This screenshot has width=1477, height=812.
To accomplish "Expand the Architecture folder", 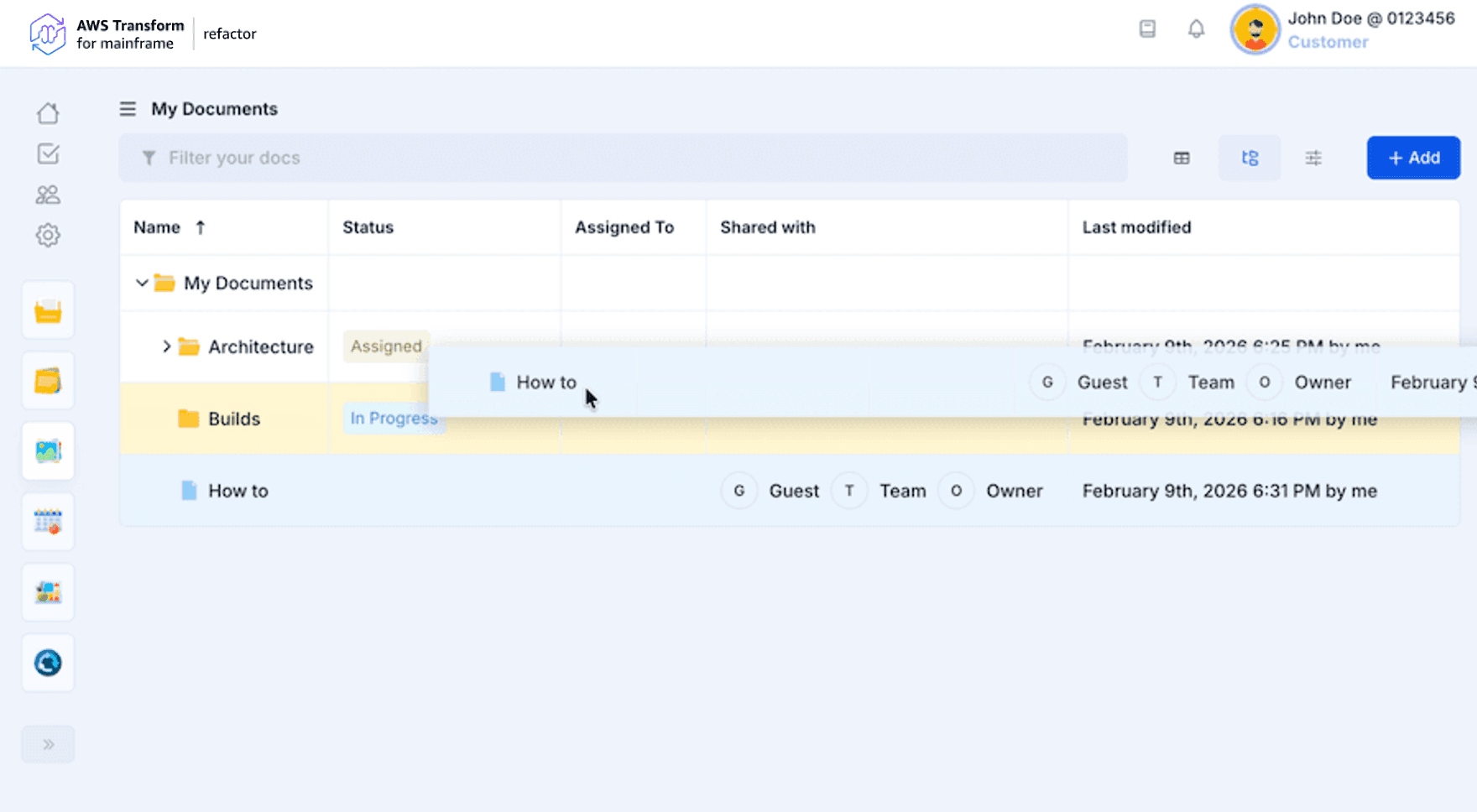I will click(x=166, y=346).
